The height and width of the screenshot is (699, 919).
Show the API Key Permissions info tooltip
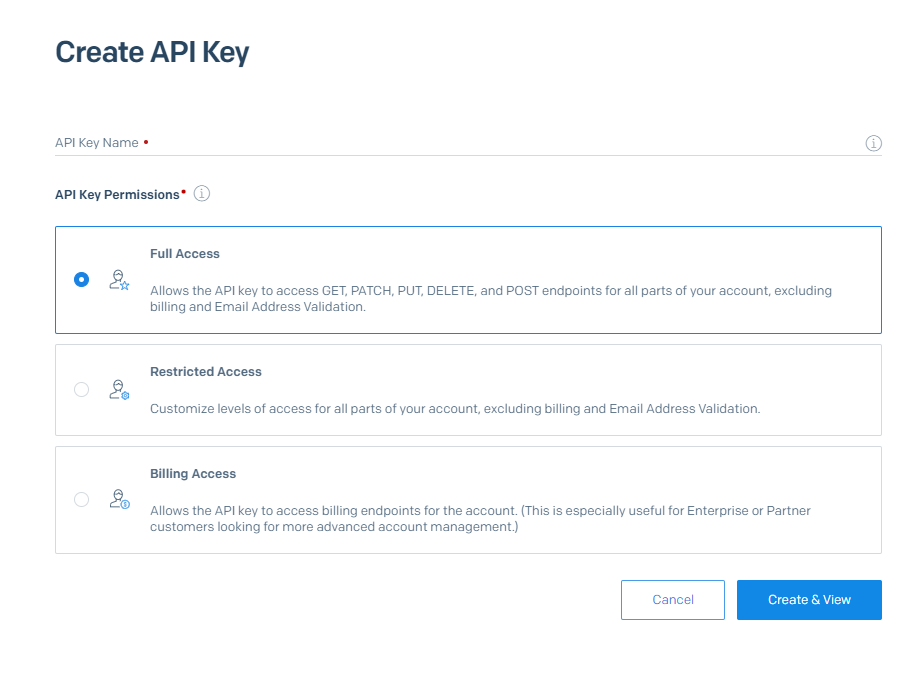202,194
